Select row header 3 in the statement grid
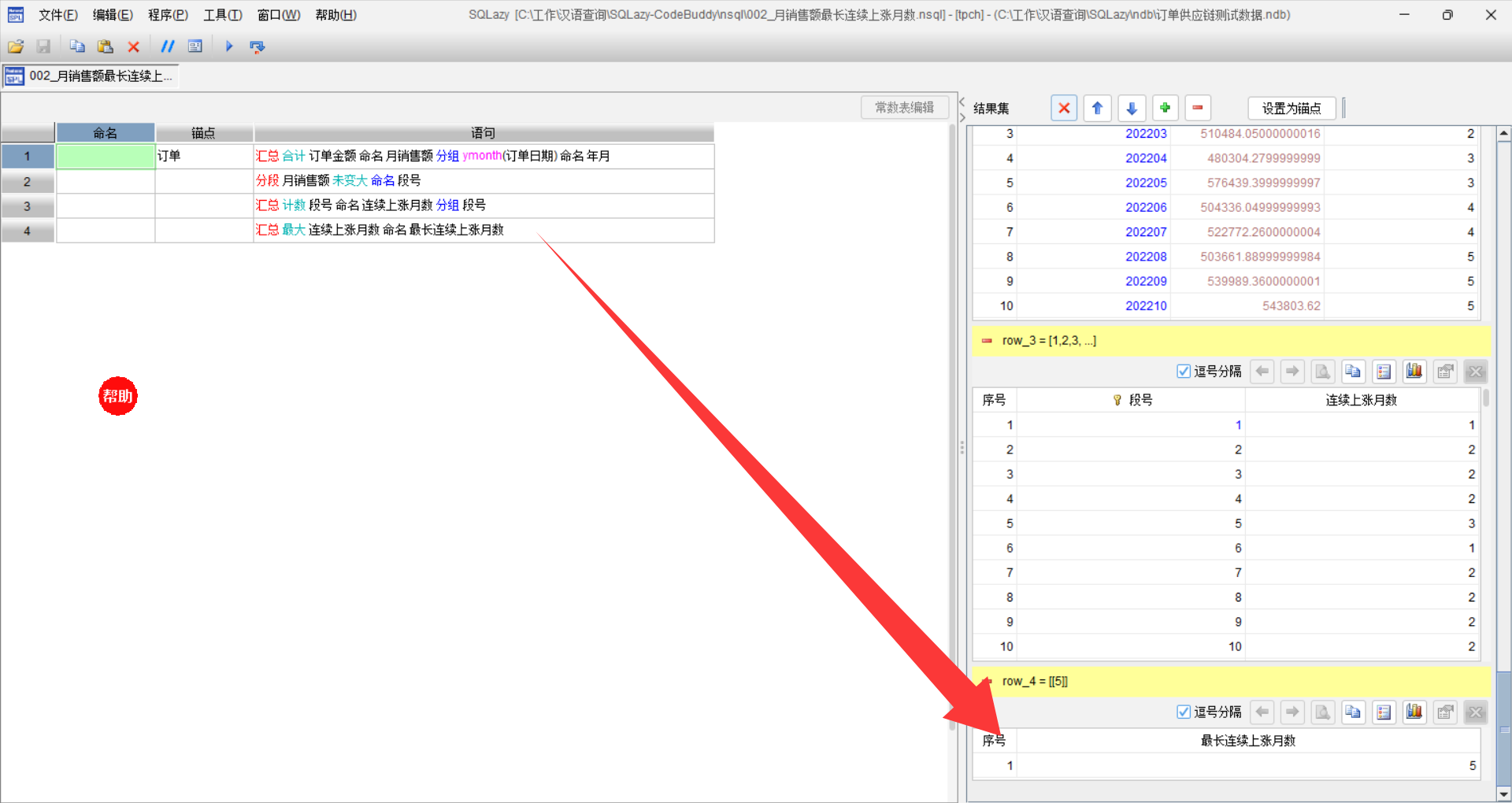Image resolution: width=1512 pixels, height=803 pixels. pos(28,206)
